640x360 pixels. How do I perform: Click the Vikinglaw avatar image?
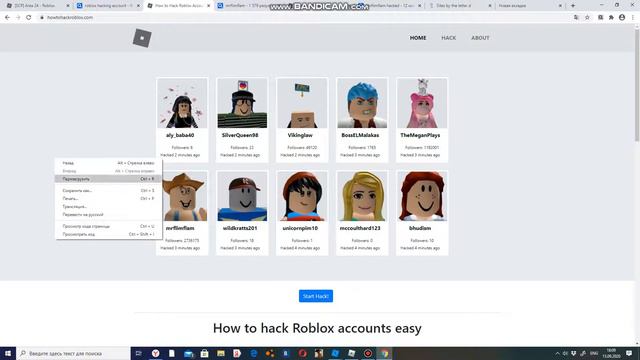click(302, 103)
